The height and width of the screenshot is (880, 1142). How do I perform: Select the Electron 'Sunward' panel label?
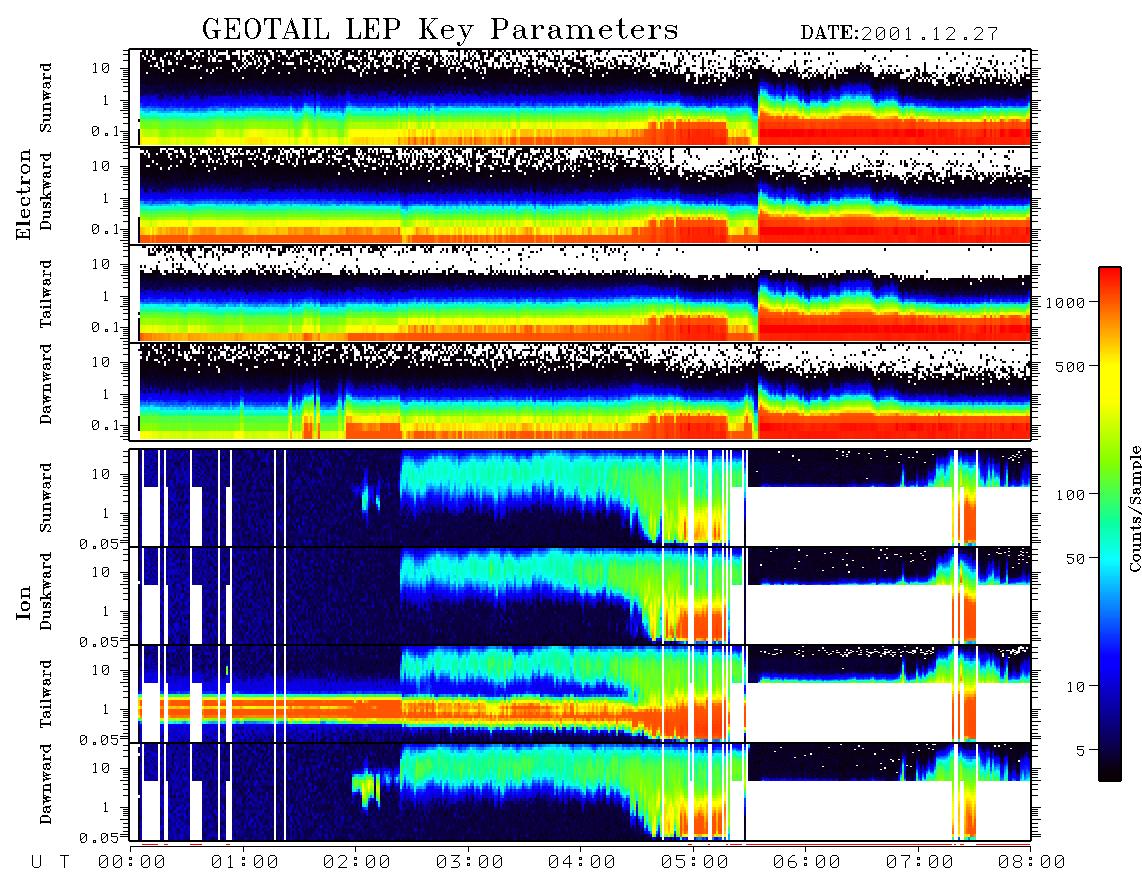click(46, 98)
